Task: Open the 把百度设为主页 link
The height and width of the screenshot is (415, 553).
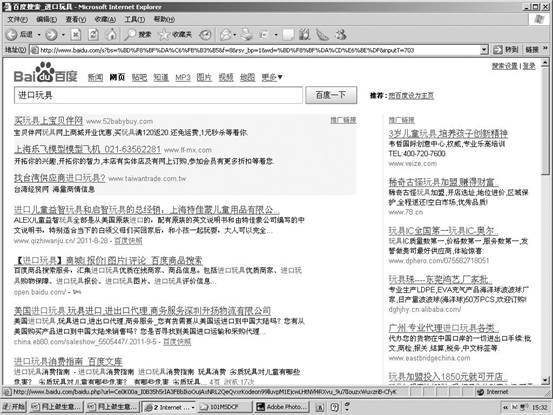Action: click(411, 96)
